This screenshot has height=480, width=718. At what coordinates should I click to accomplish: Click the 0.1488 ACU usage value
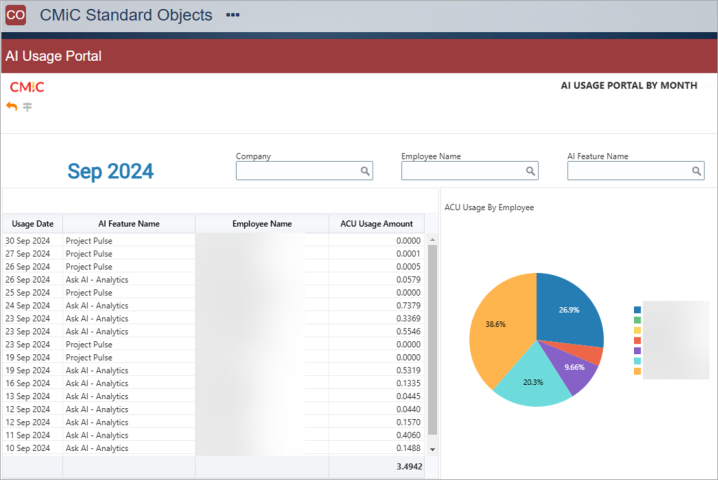click(408, 448)
